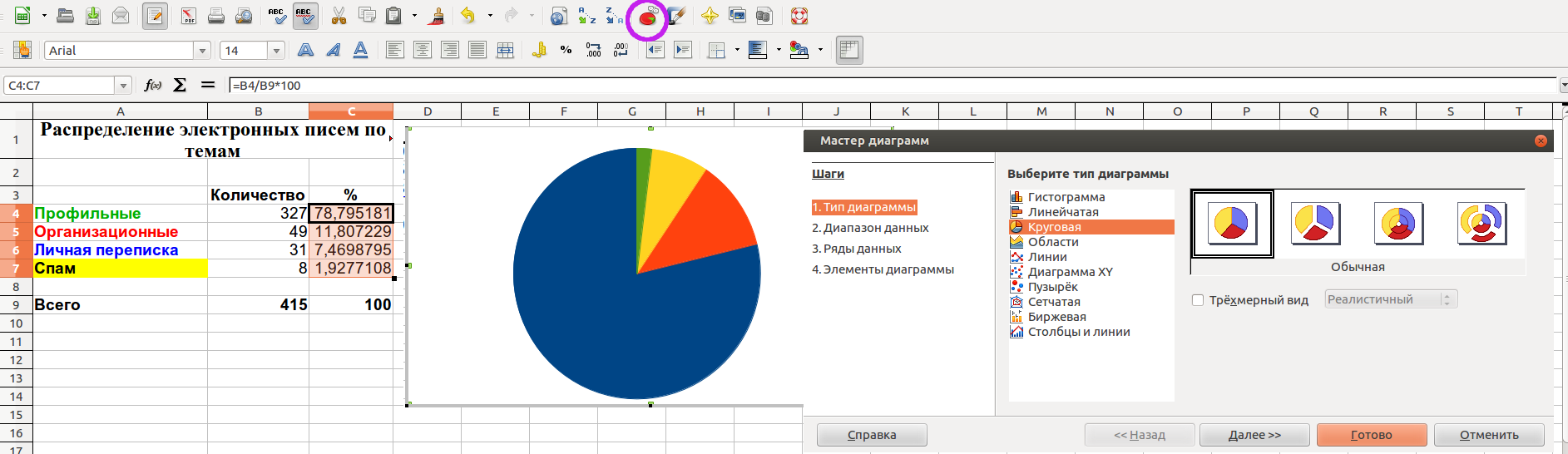This screenshot has width=1568, height=454.
Task: Insert a hyperlink
Action: coord(559,16)
